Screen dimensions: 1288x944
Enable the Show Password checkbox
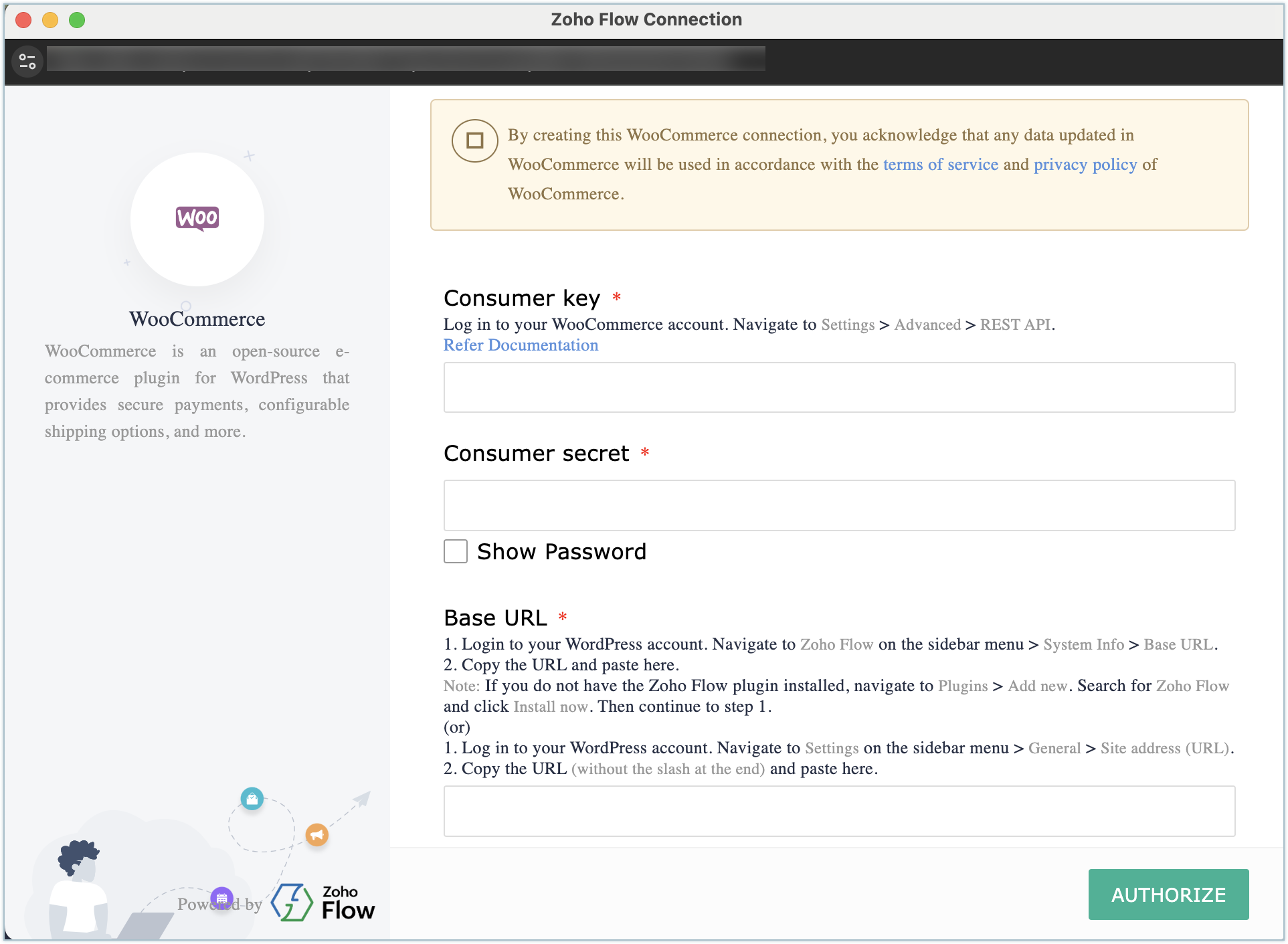pos(456,551)
